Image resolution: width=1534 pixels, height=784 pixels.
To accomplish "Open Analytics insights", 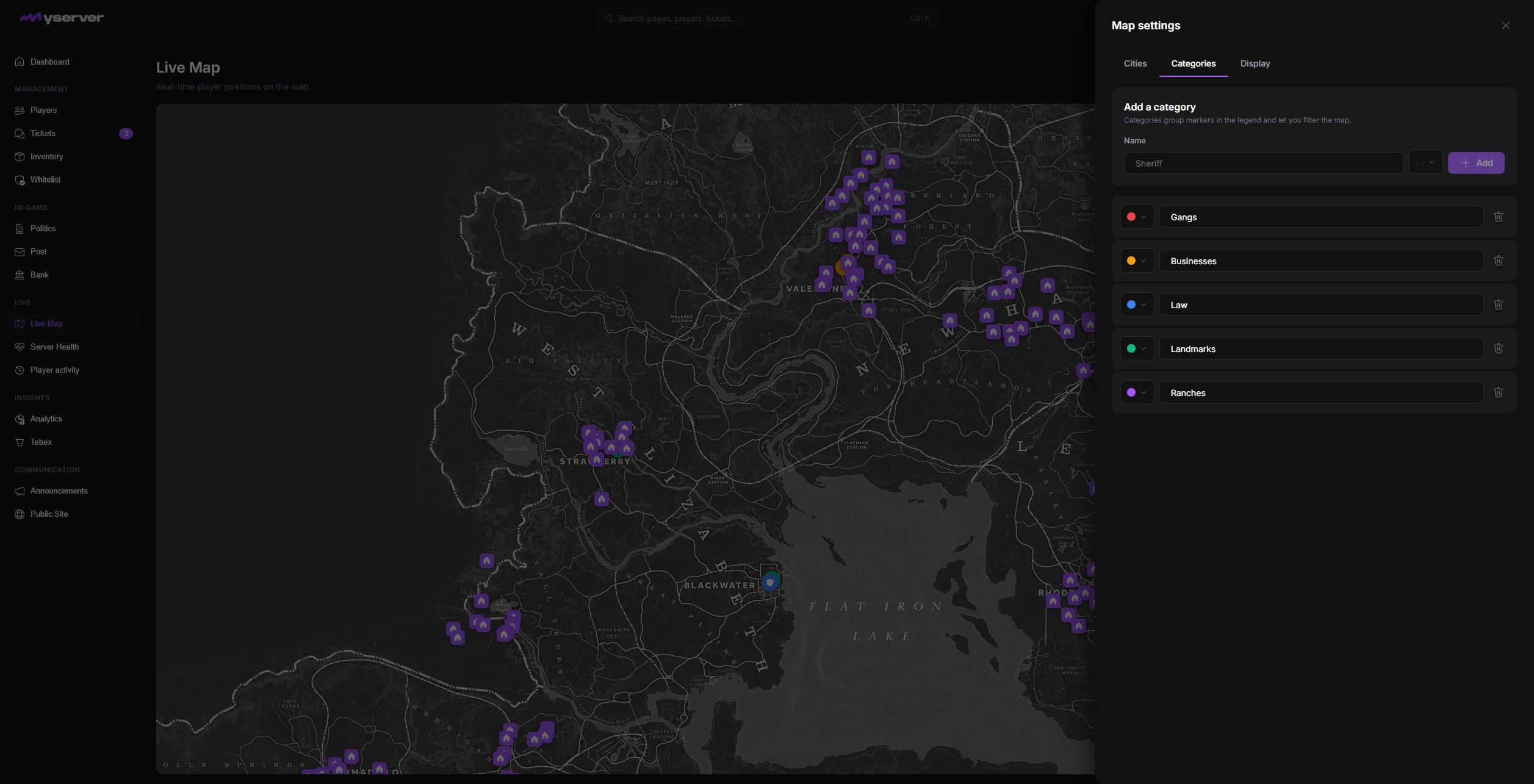I will tap(73, 419).
